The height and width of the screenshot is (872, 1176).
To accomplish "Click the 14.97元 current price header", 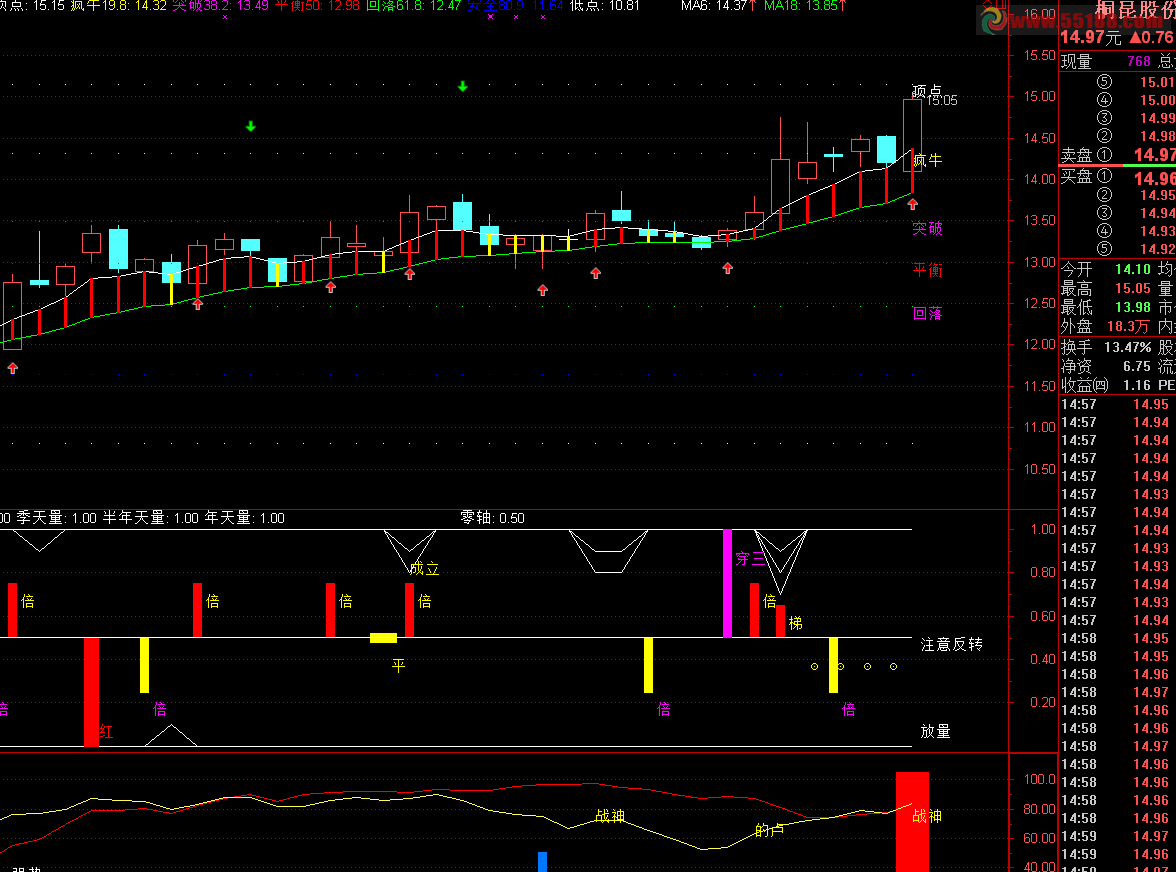I will coord(1090,37).
